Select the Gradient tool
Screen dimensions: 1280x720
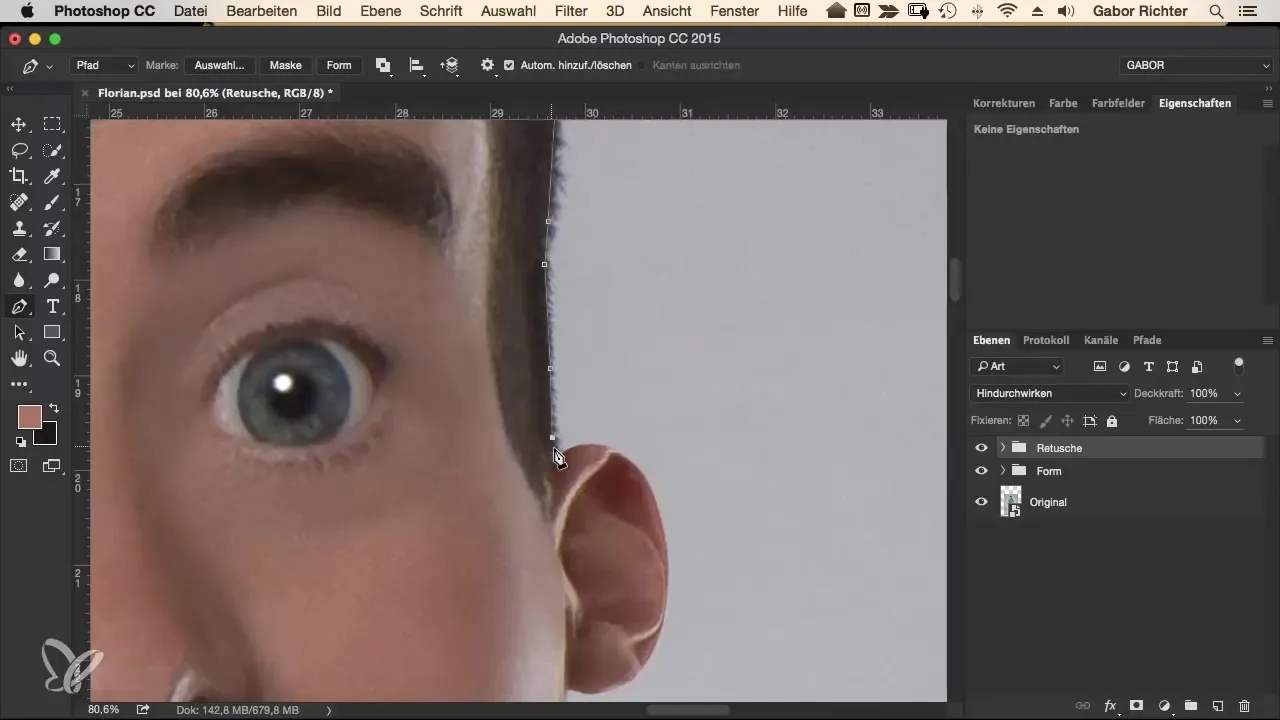point(52,255)
